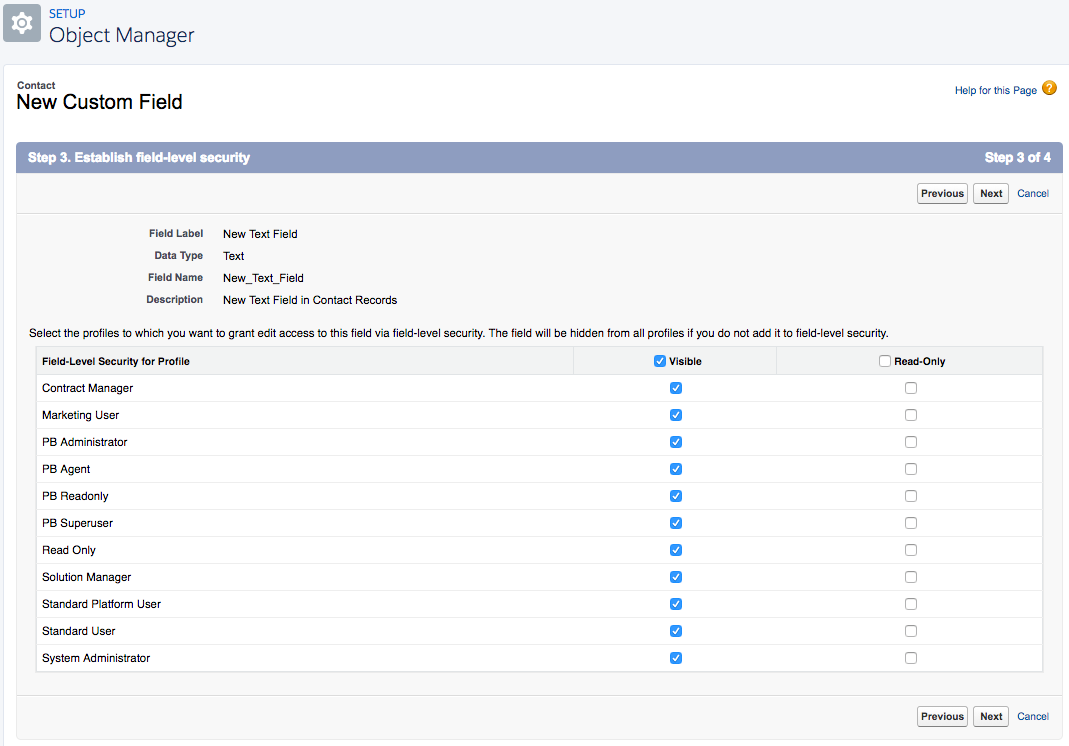This screenshot has height=746, width=1069.
Task: Enable Read-Only for Standard Platform User
Action: 910,603
